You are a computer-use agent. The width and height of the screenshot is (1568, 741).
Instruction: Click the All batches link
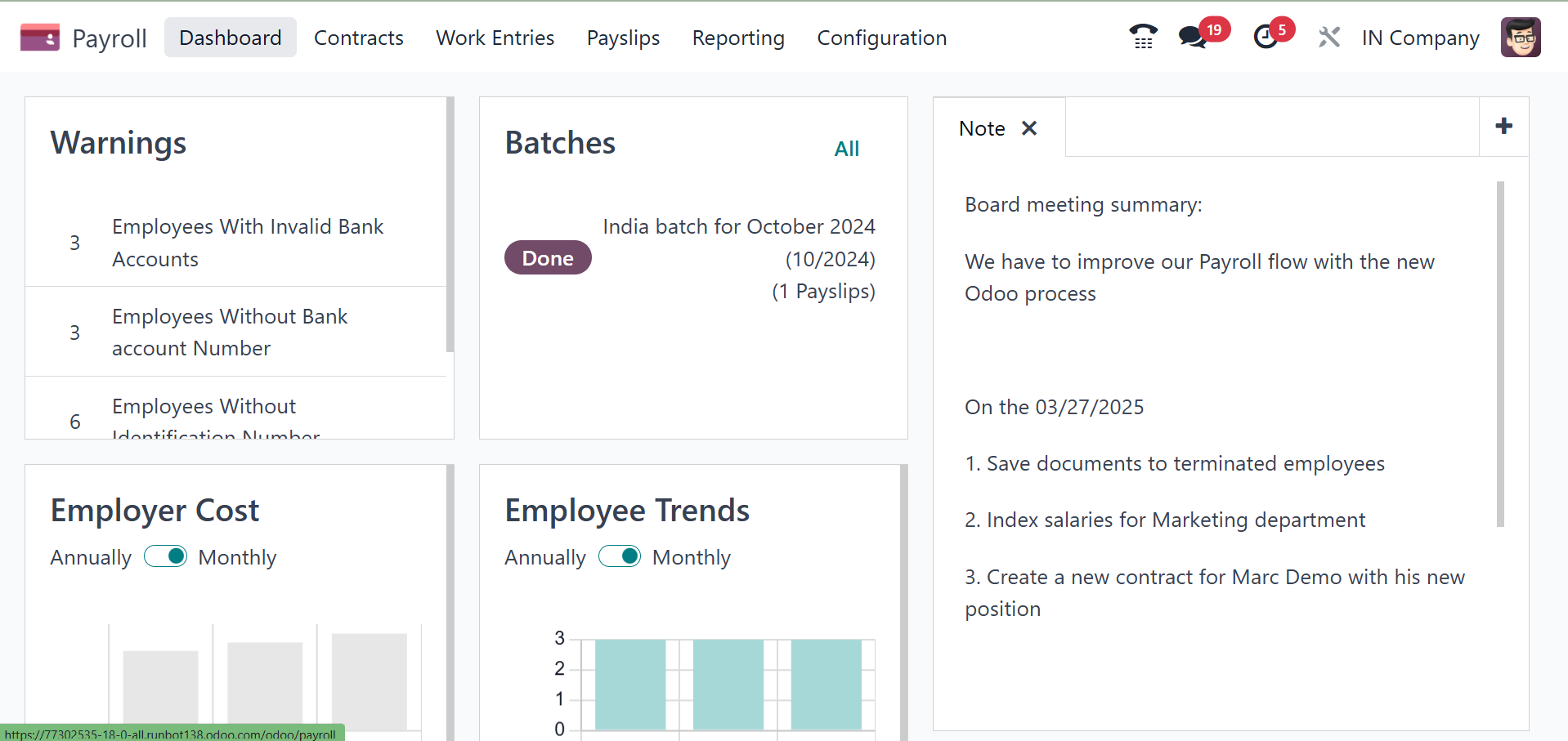tap(846, 149)
